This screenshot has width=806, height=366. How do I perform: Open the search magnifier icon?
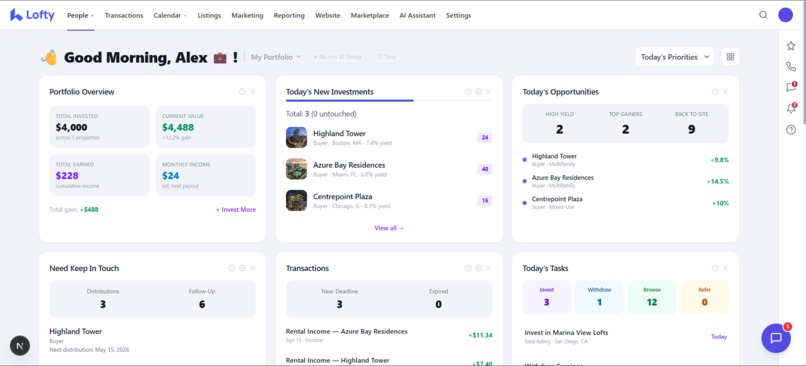[763, 15]
